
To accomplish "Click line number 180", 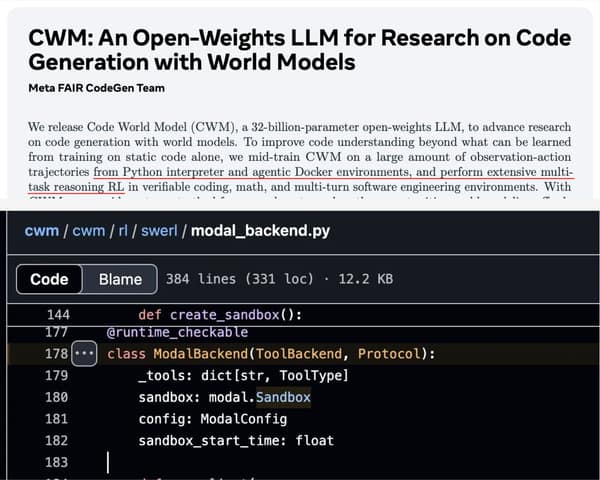I will coord(57,397).
